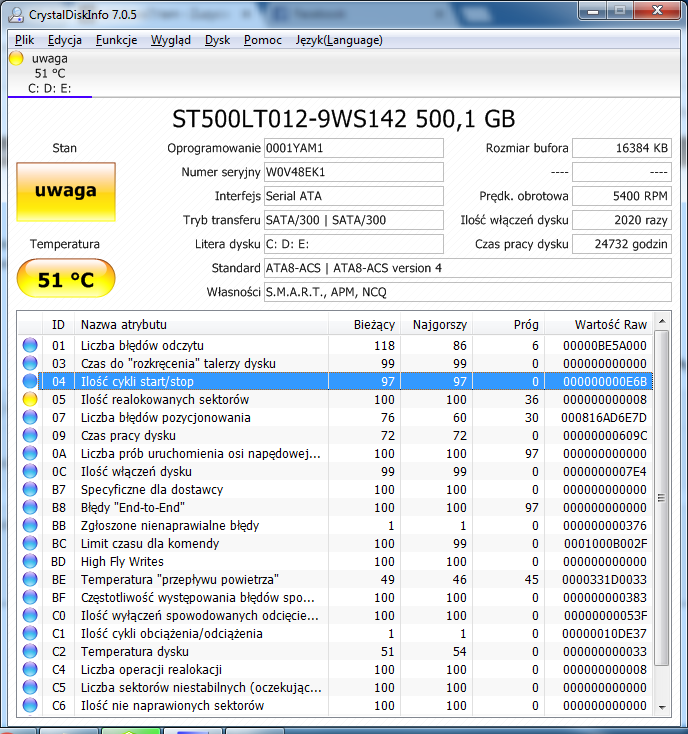Click the disk title ST500LT012-9WS142 500,1 GB
Viewport: 688px width, 734px height.
[344, 119]
